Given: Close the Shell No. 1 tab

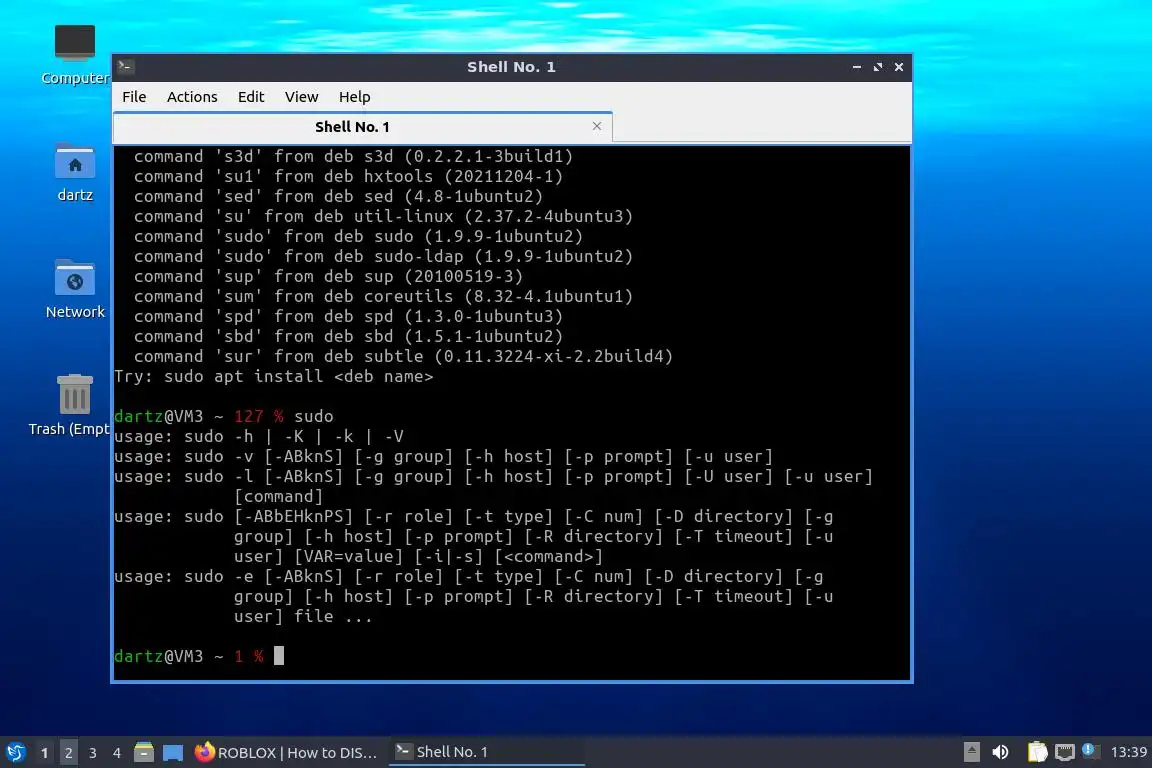Looking at the screenshot, I should point(597,126).
